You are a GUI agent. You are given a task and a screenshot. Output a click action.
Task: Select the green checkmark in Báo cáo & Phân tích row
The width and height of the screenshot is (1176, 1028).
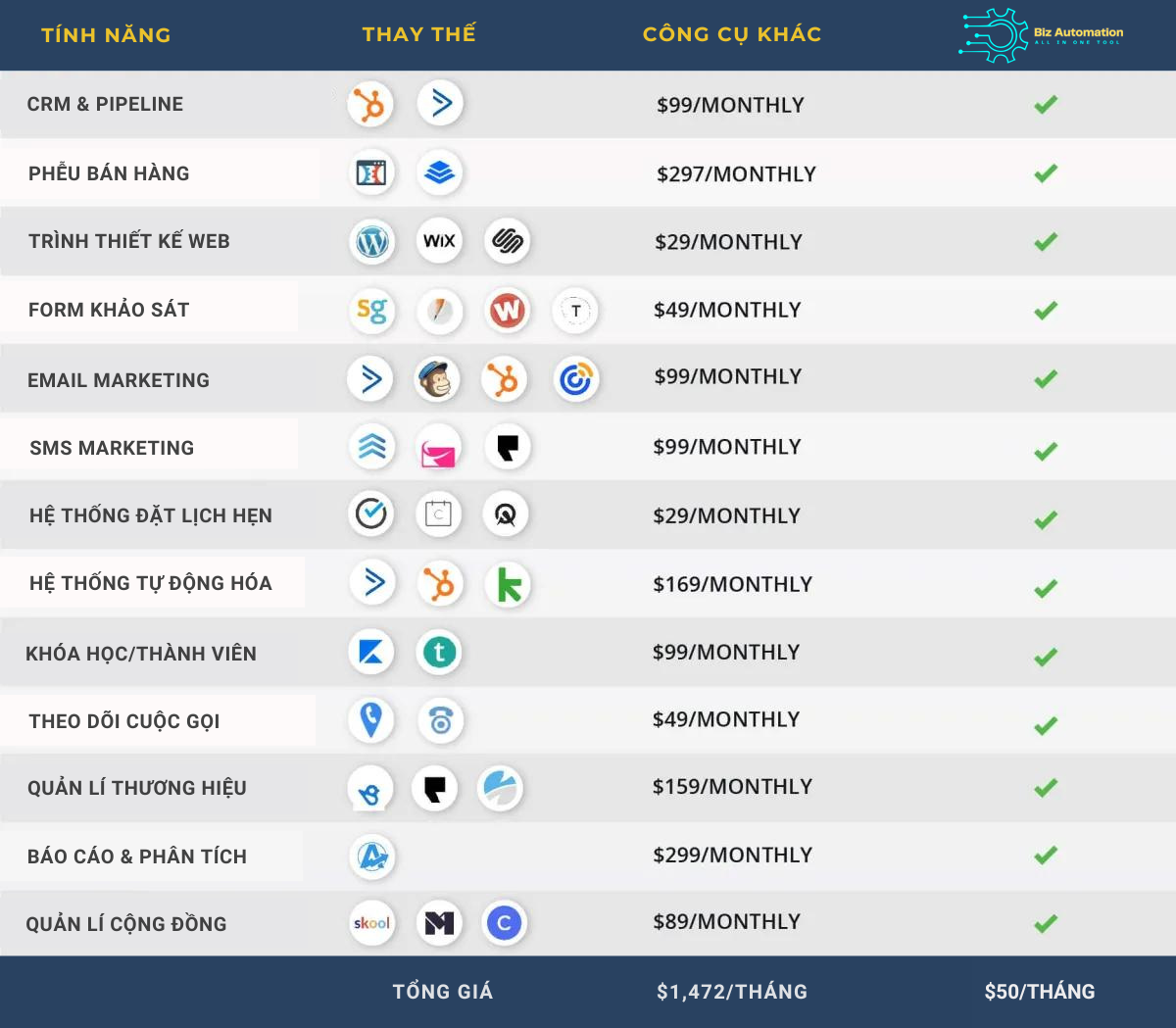tap(1046, 856)
